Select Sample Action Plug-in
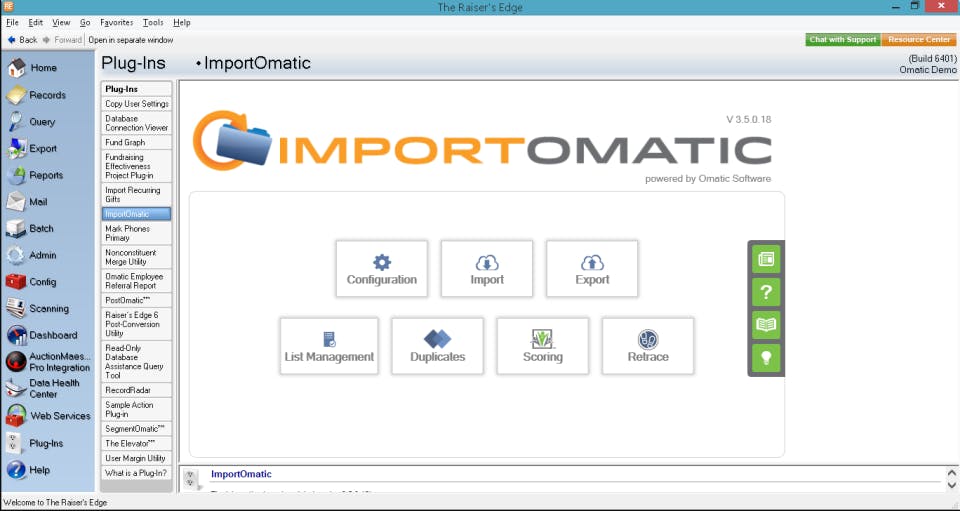The width and height of the screenshot is (960, 511). [x=137, y=409]
